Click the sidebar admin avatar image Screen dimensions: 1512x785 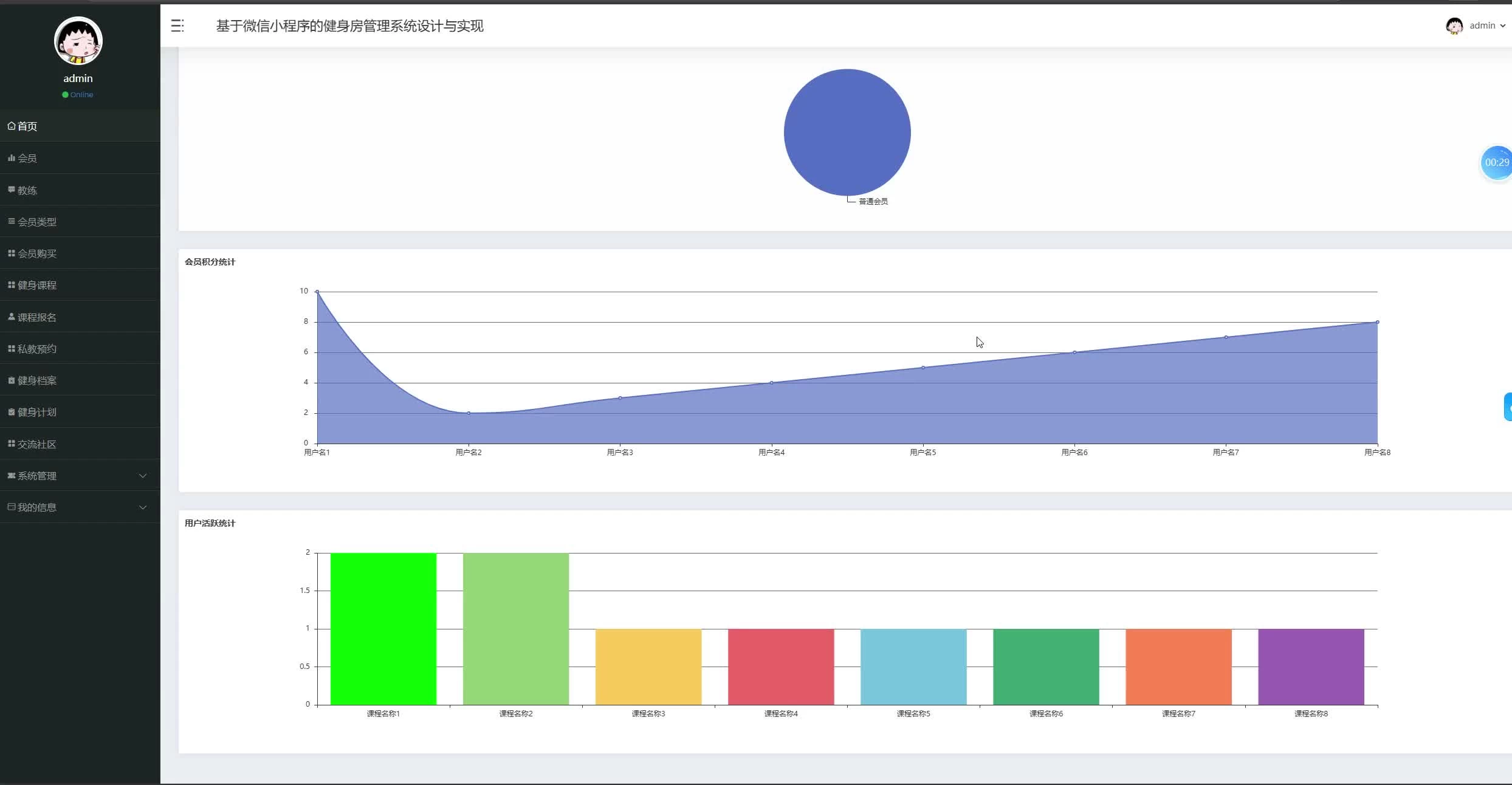(78, 41)
